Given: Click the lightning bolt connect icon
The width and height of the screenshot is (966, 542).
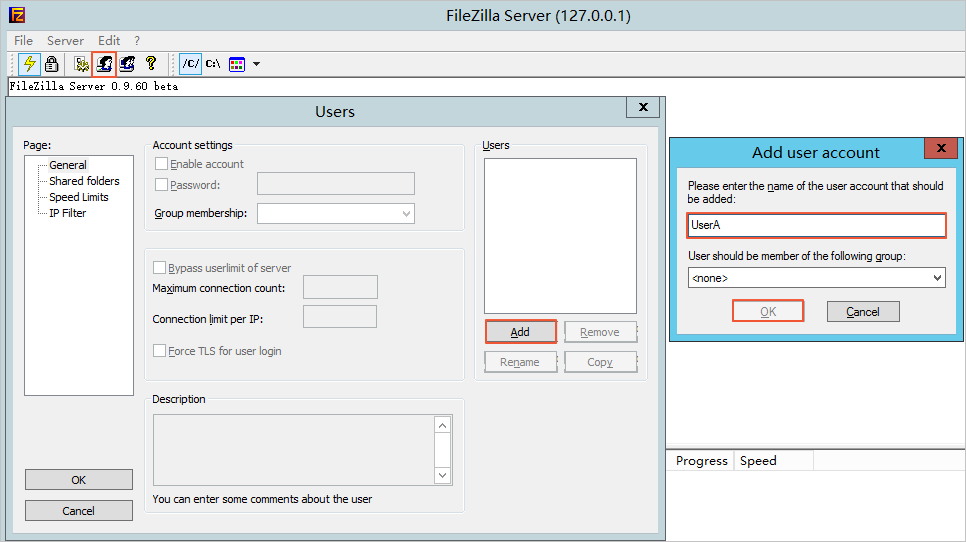Looking at the screenshot, I should click(x=29, y=63).
